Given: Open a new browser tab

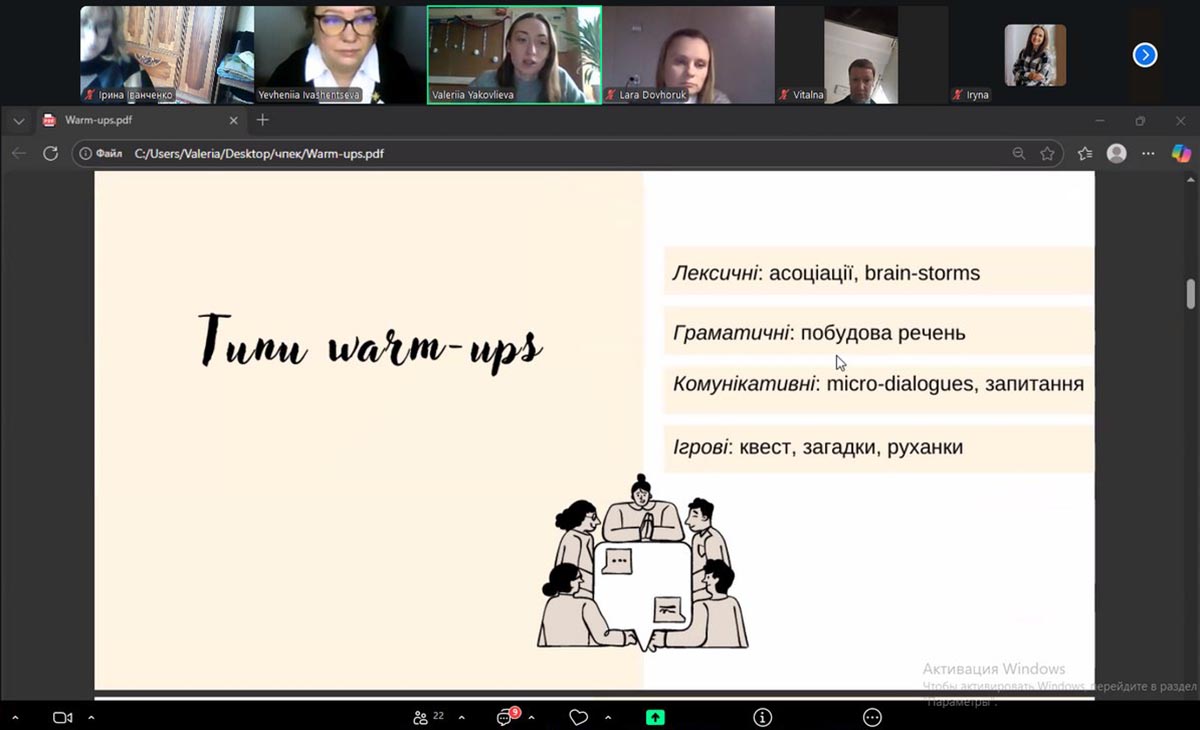Looking at the screenshot, I should (263, 120).
